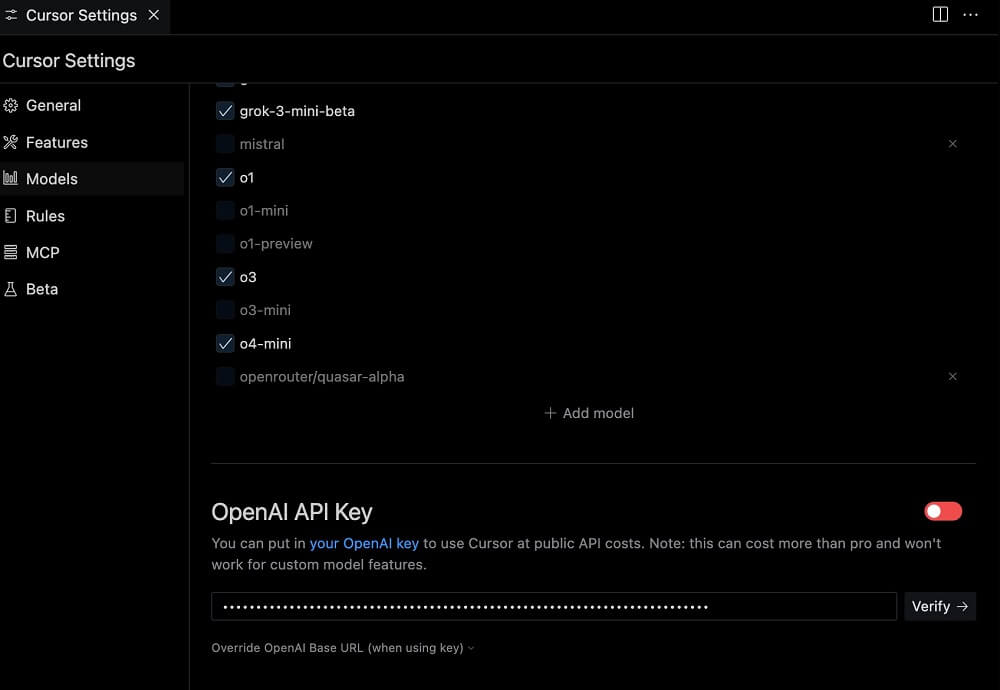Click the mistral model name
Image resolution: width=1000 pixels, height=690 pixels.
tap(262, 144)
